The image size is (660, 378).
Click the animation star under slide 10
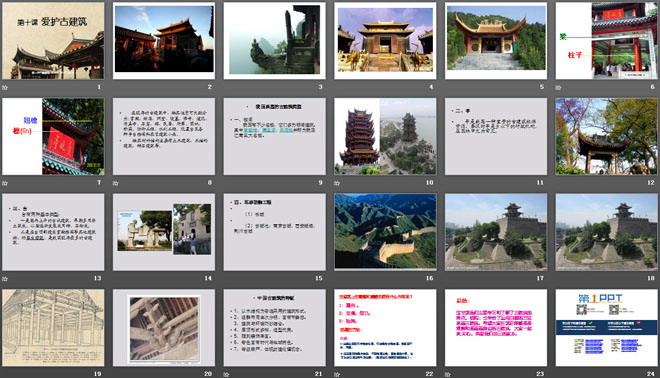click(337, 183)
